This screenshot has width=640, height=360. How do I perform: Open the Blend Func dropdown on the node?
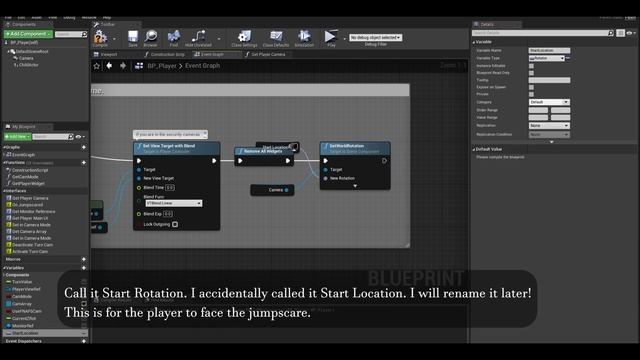coord(173,203)
